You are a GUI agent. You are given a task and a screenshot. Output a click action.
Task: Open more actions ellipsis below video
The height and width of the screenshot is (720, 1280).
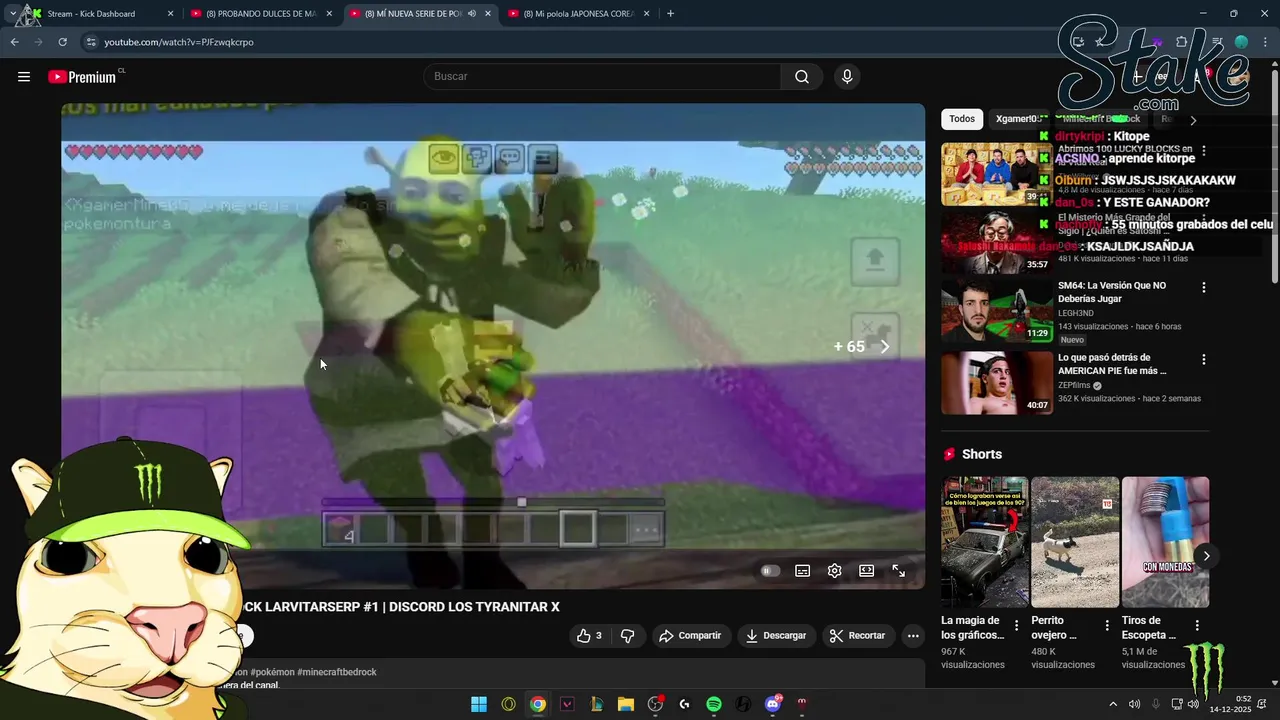click(912, 635)
